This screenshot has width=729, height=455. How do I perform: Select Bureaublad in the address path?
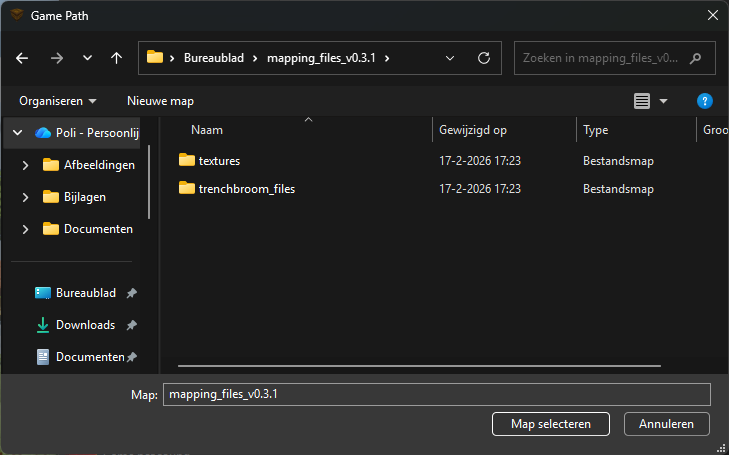pos(214,58)
